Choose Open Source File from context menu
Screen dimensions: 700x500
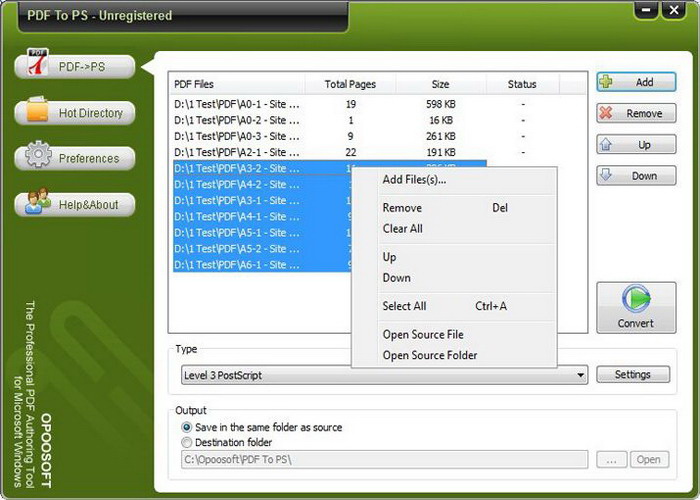(x=454, y=335)
